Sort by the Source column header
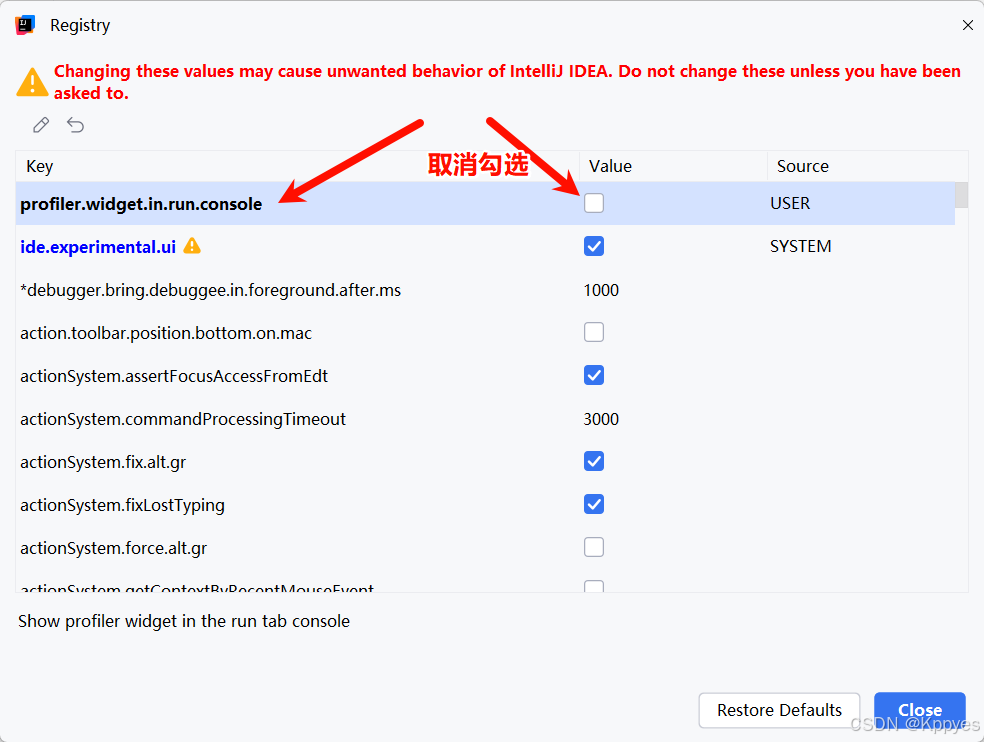This screenshot has width=984, height=742. [x=867, y=166]
